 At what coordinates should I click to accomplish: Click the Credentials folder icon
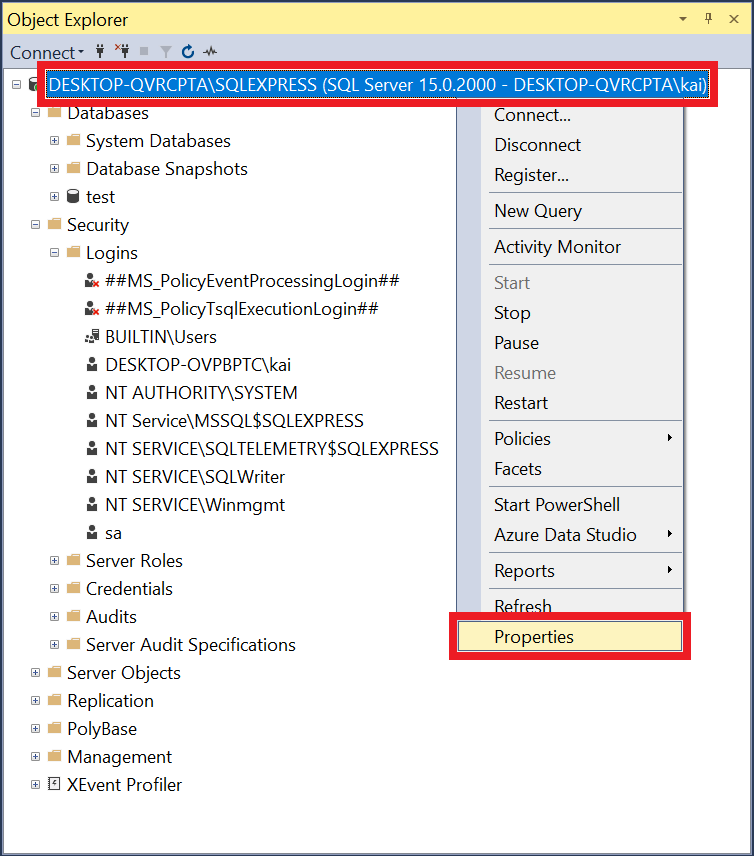(74, 588)
